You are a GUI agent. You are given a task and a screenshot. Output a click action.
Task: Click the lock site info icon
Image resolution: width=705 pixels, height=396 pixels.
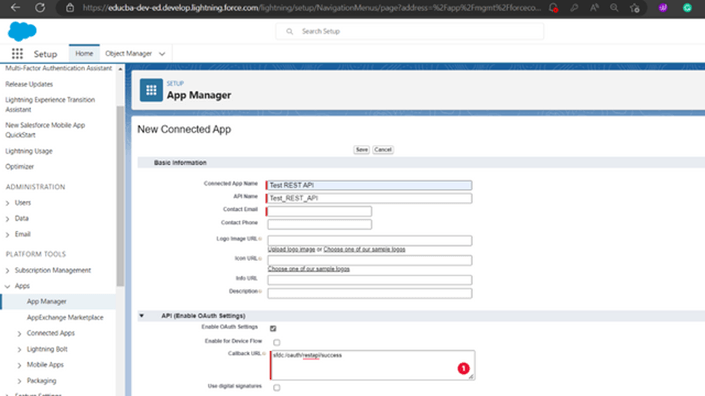(x=70, y=8)
